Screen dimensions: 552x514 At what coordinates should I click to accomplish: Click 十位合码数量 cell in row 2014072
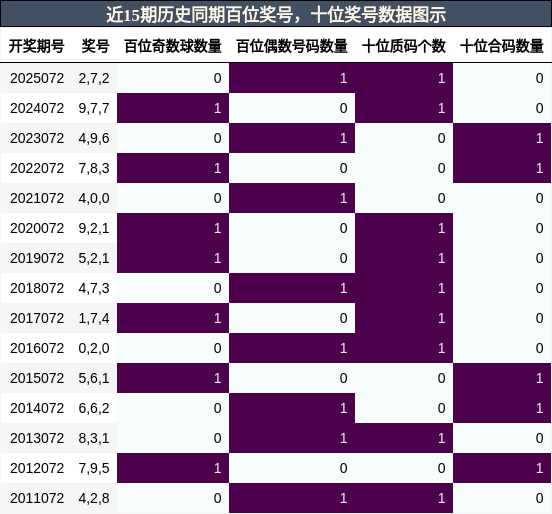pyautogui.click(x=502, y=408)
